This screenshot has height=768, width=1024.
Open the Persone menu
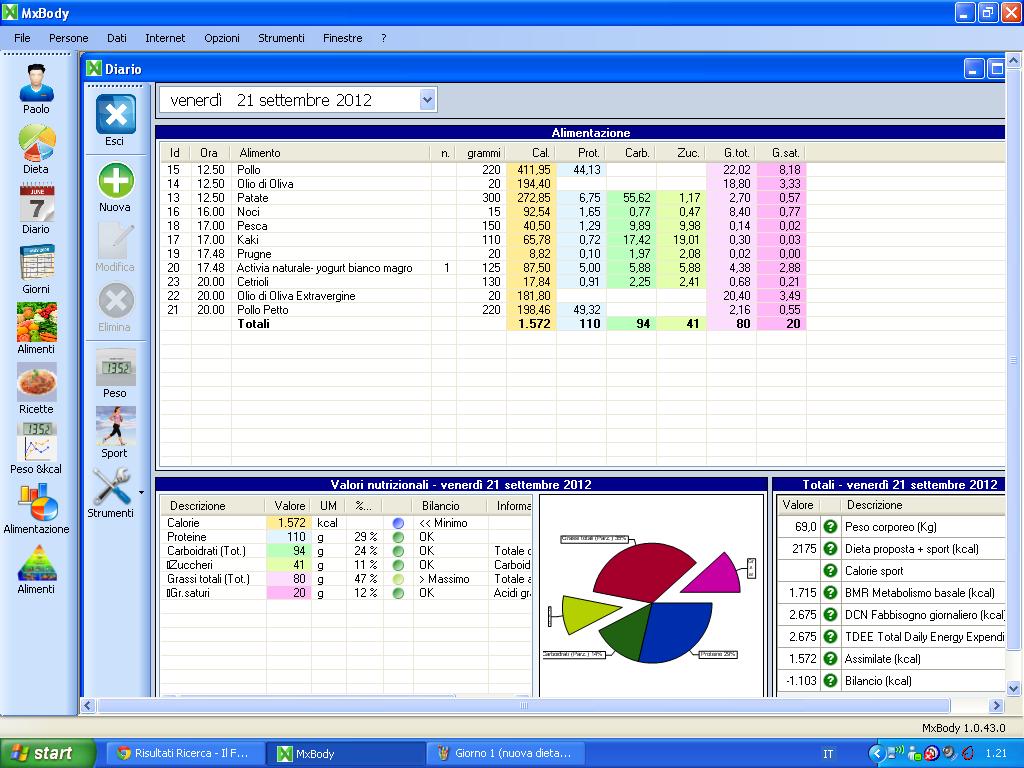[x=69, y=38]
